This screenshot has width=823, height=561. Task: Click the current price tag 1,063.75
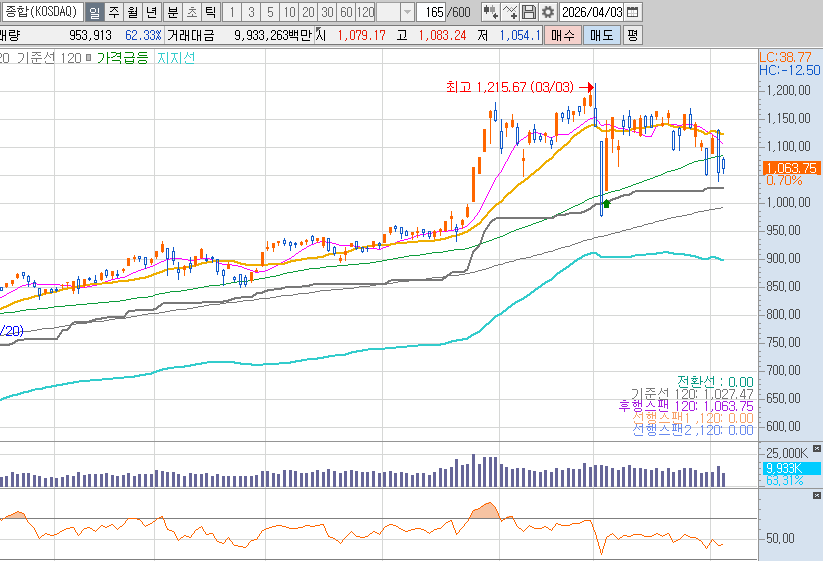(792, 168)
